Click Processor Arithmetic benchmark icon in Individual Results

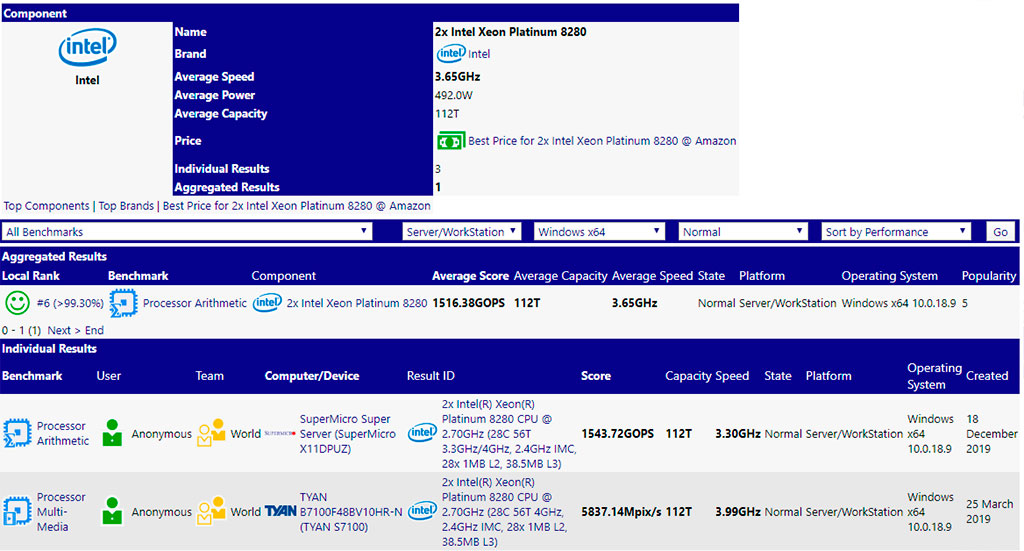coord(16,433)
